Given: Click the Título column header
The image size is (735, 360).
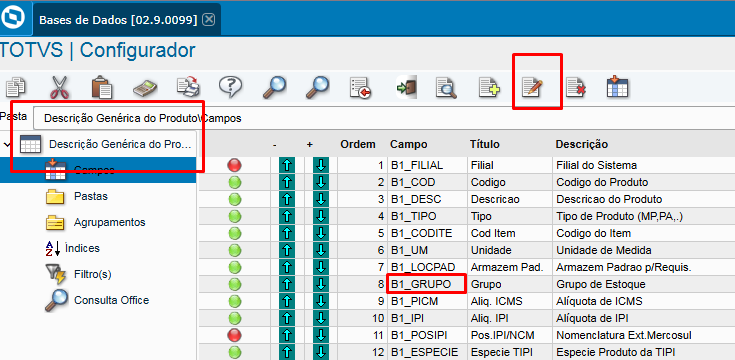Looking at the screenshot, I should point(485,144).
